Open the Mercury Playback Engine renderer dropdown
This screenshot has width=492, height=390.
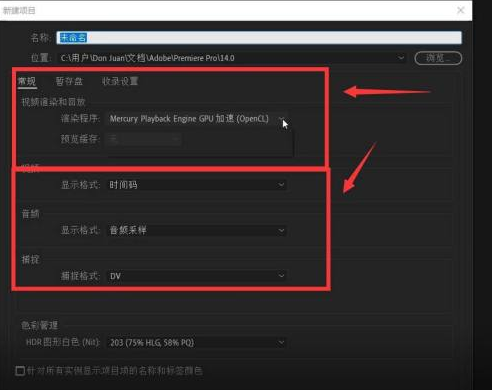[197, 119]
